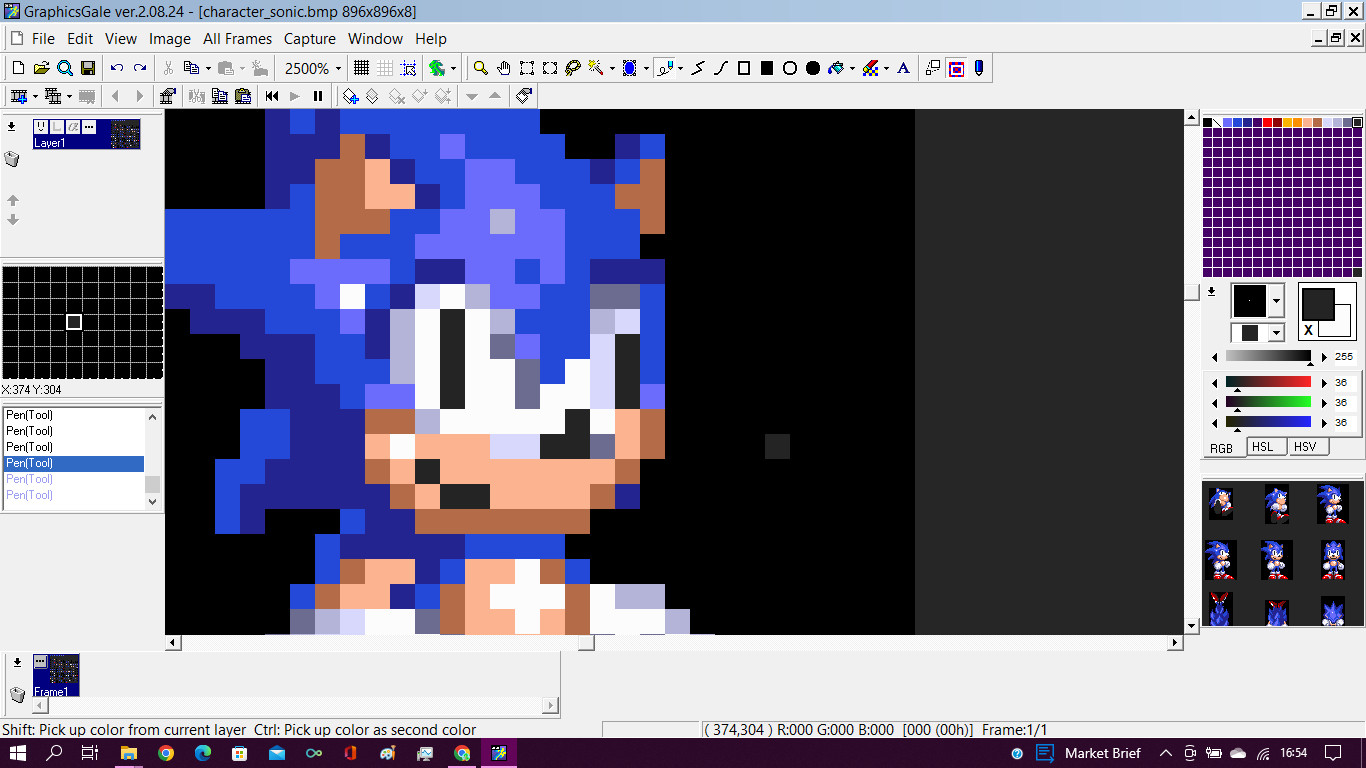The height and width of the screenshot is (768, 1366).
Task: Lock Layer1 with the L toggle
Action: point(57,126)
